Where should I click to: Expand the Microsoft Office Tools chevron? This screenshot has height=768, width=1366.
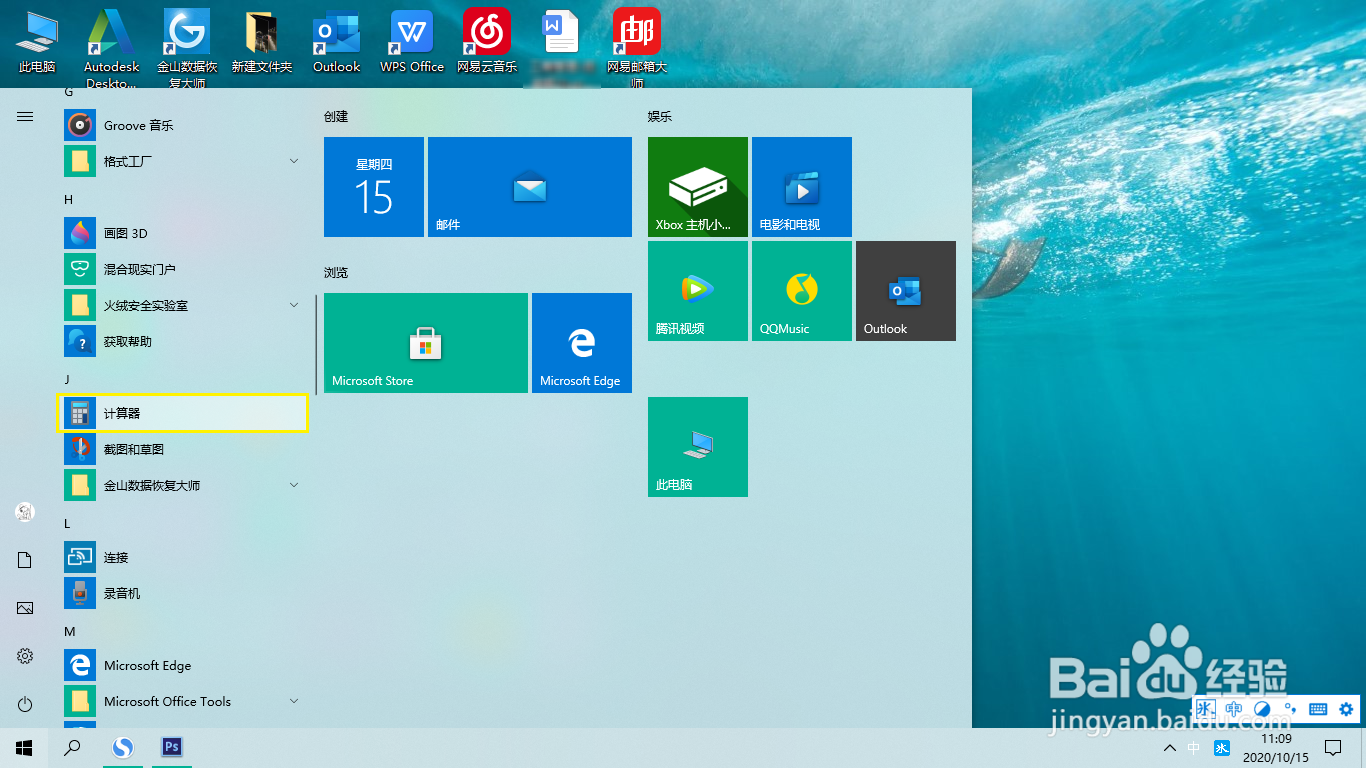(294, 701)
